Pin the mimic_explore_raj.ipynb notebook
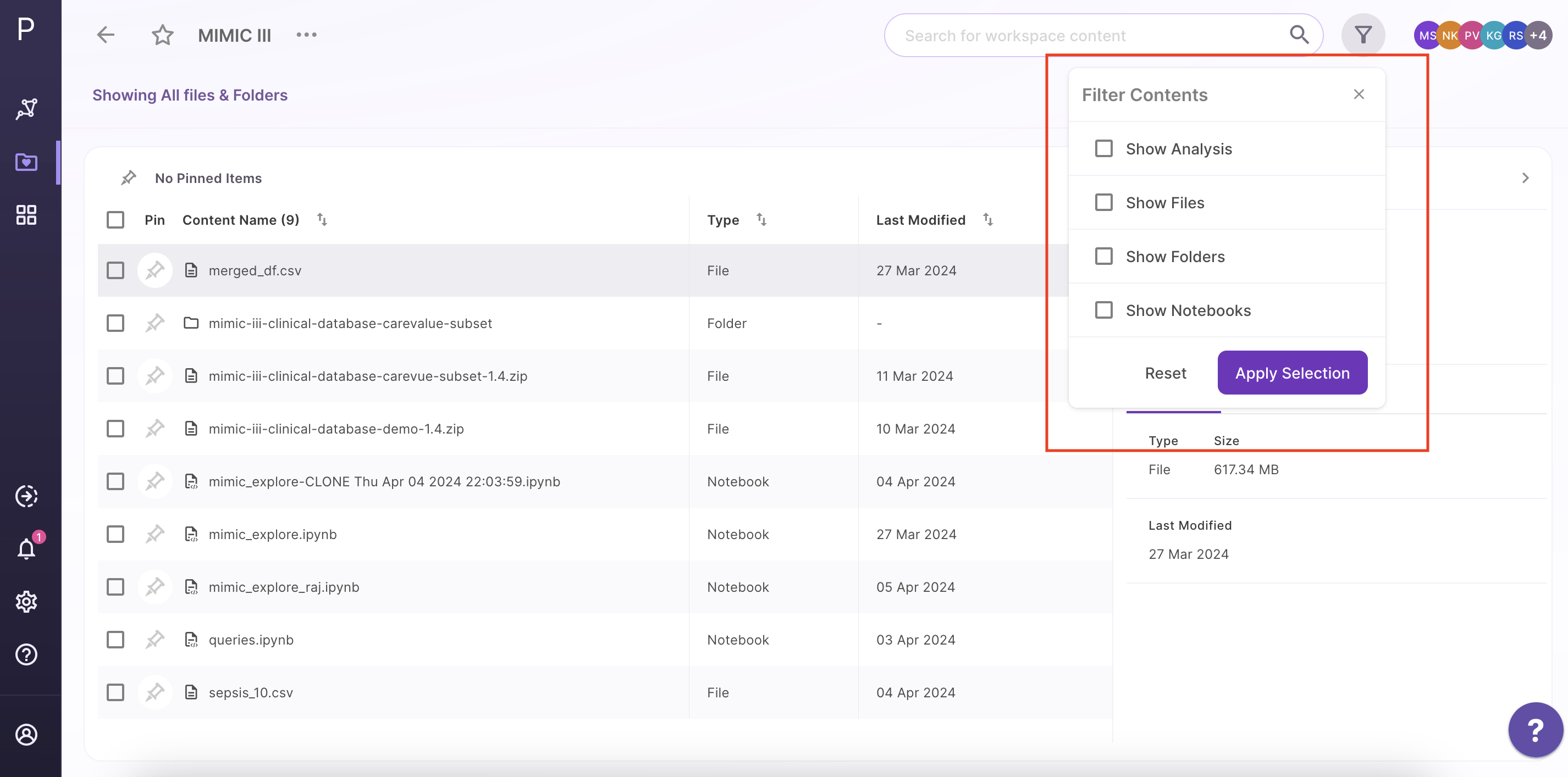The image size is (1568, 777). pyautogui.click(x=154, y=586)
